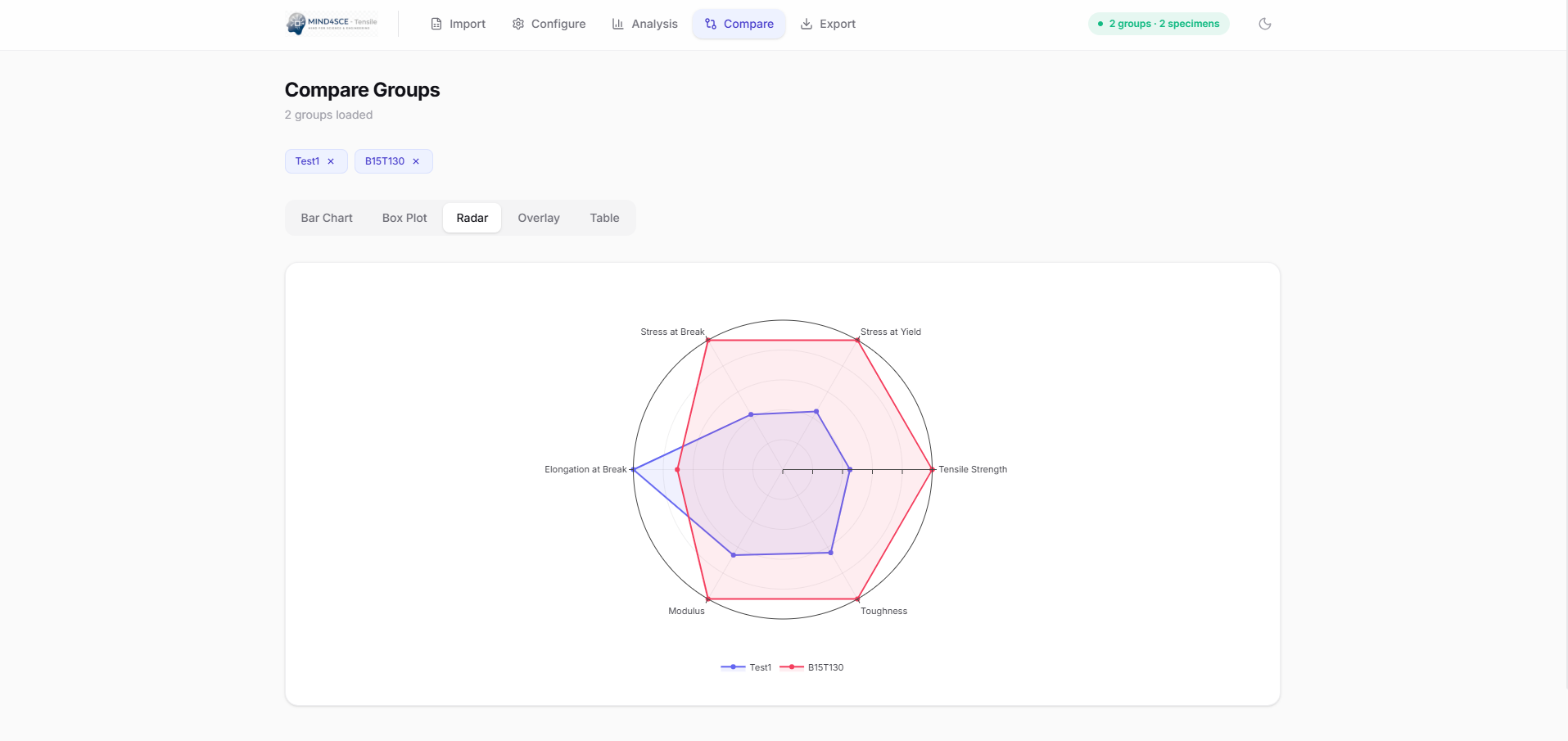The width and height of the screenshot is (1568, 741).
Task: Remove the Test1 group chip
Action: pos(331,161)
